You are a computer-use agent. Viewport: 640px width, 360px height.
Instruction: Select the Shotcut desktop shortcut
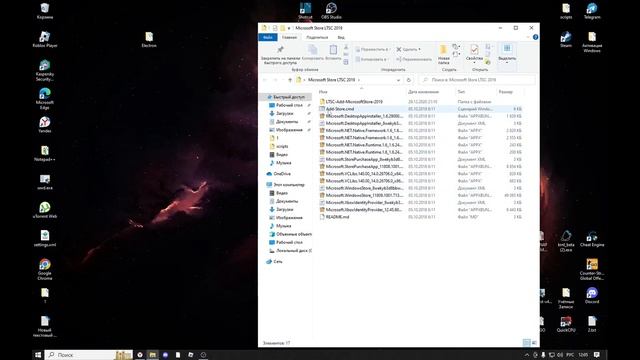(305, 11)
